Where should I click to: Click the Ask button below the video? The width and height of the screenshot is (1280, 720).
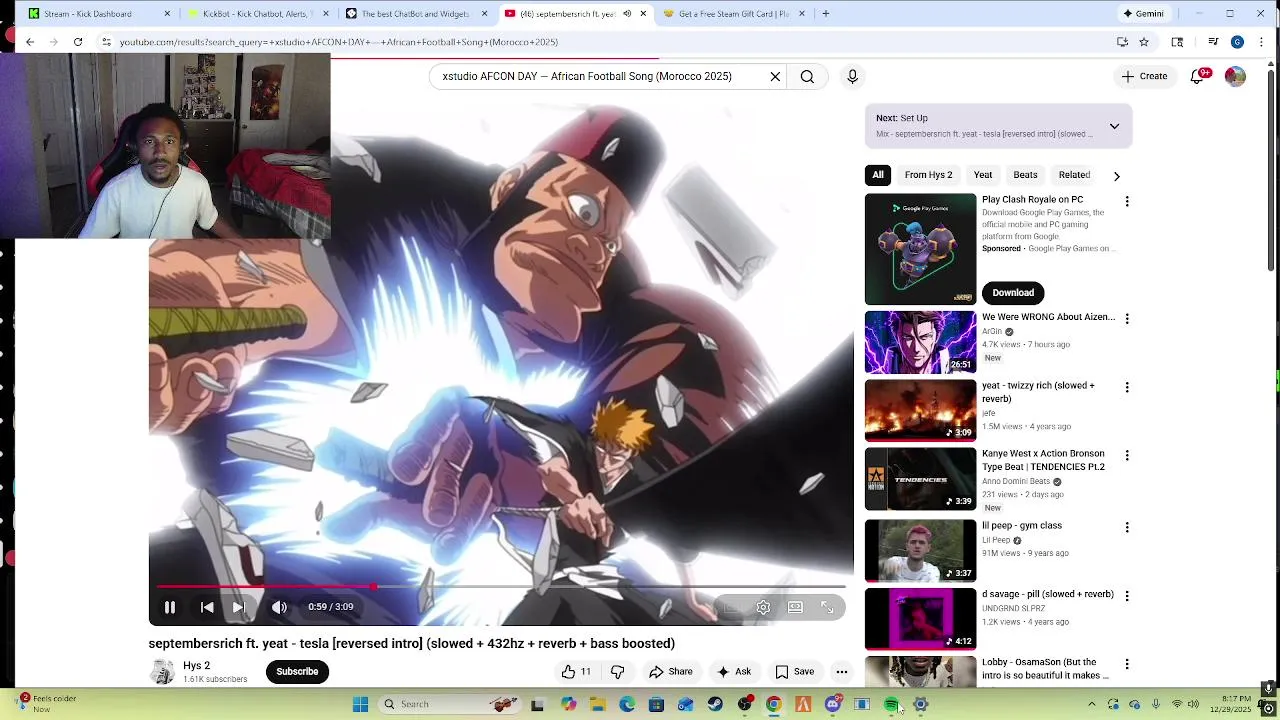click(733, 672)
